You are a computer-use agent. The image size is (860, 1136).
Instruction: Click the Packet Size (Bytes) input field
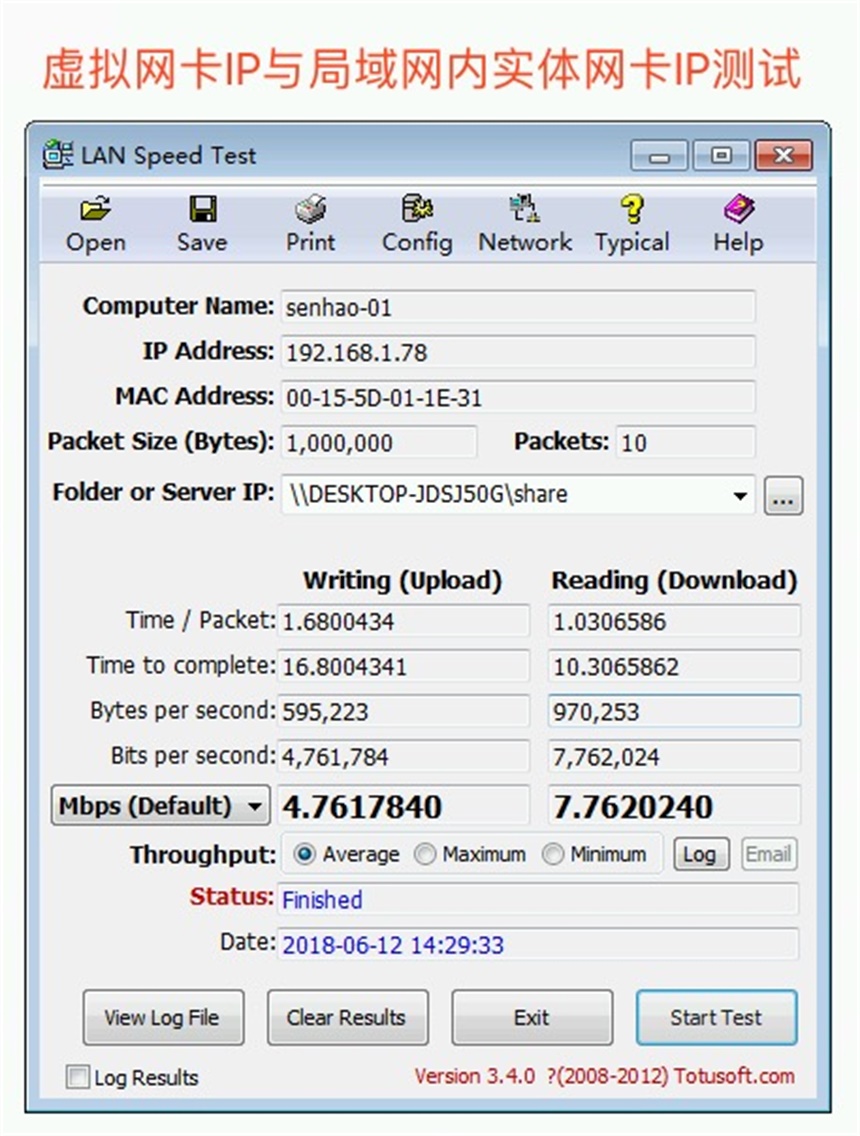378,442
